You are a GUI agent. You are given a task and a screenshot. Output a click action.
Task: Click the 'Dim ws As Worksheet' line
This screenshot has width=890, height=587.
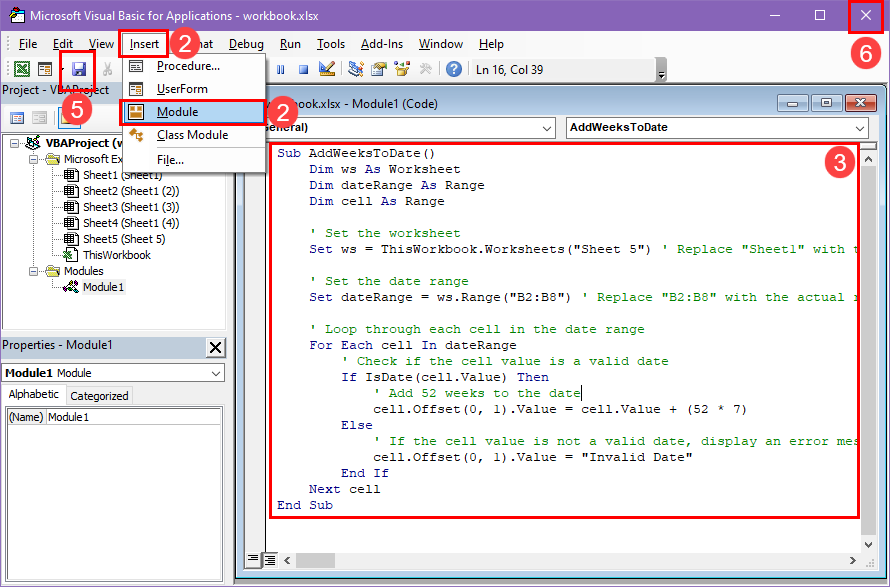384,169
